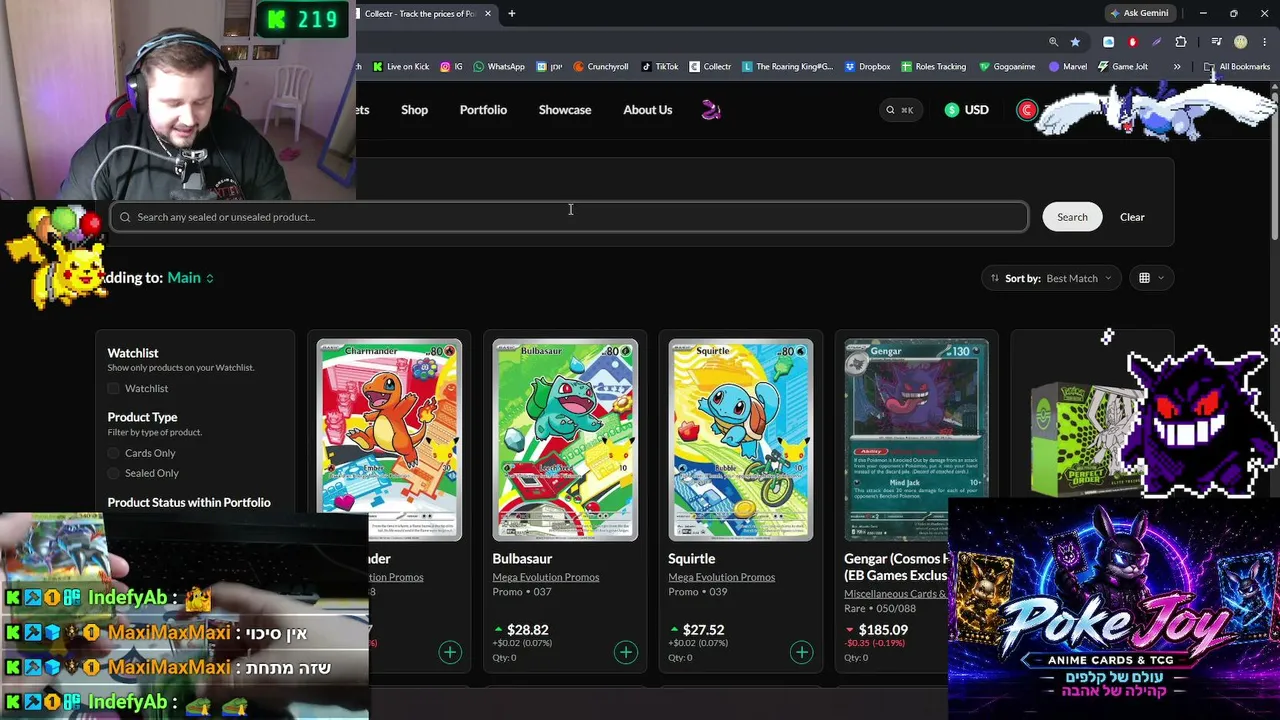Screen dimensions: 1280x720
Task: Click the magnifier icon in the product search box
Action: (x=126, y=217)
